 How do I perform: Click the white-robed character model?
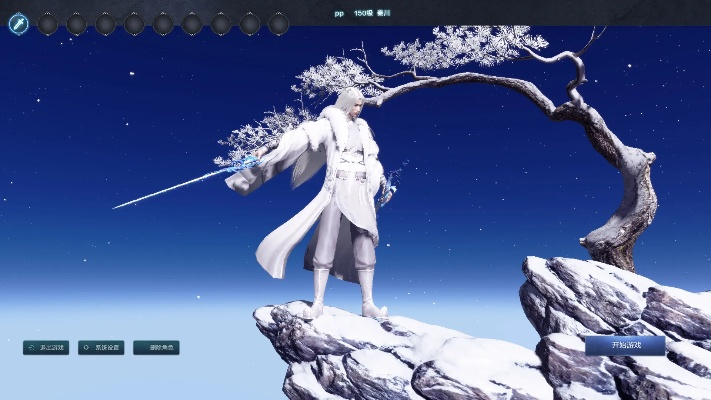click(335, 210)
